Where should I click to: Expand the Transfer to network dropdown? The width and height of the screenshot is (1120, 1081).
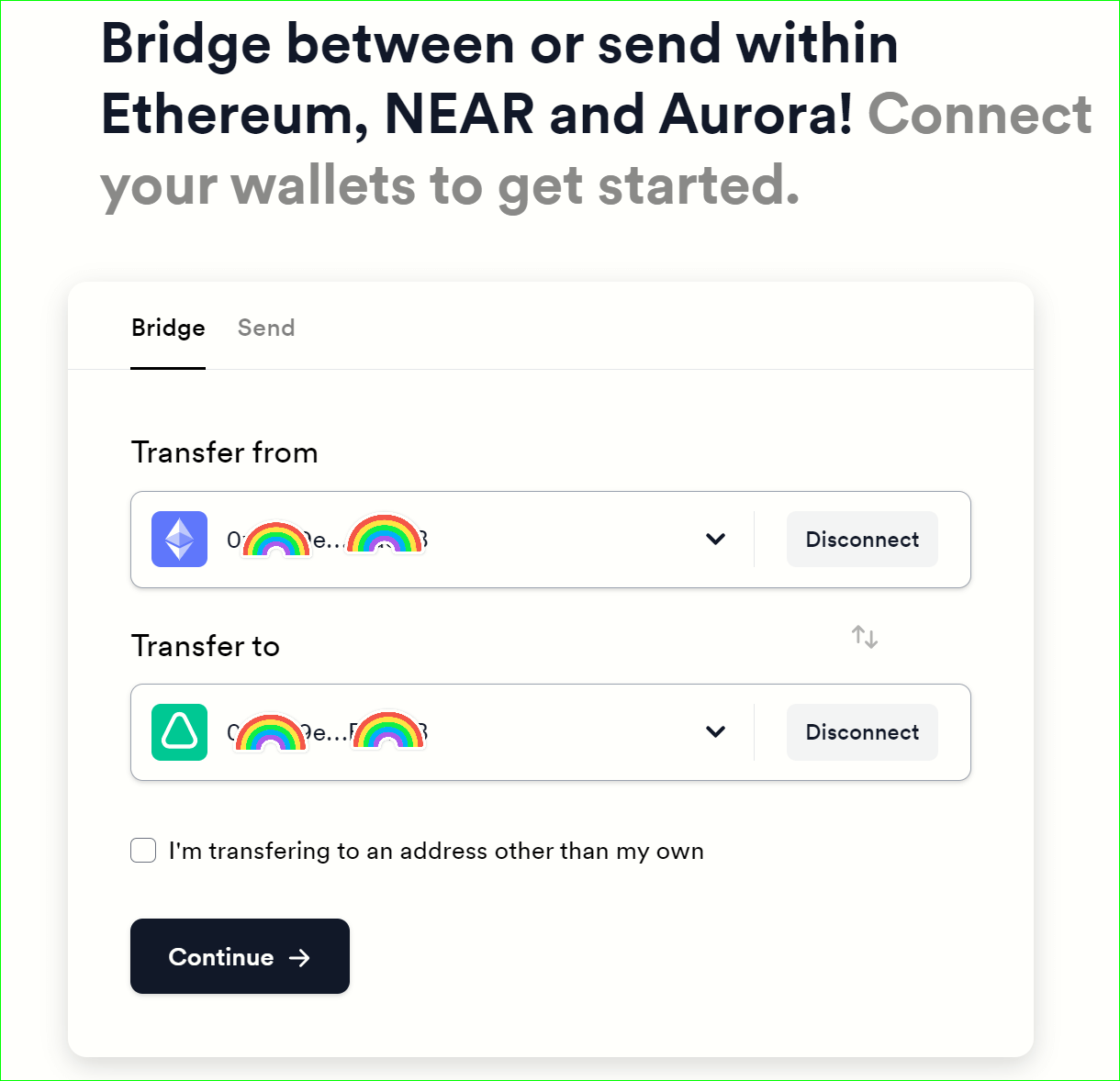point(716,732)
